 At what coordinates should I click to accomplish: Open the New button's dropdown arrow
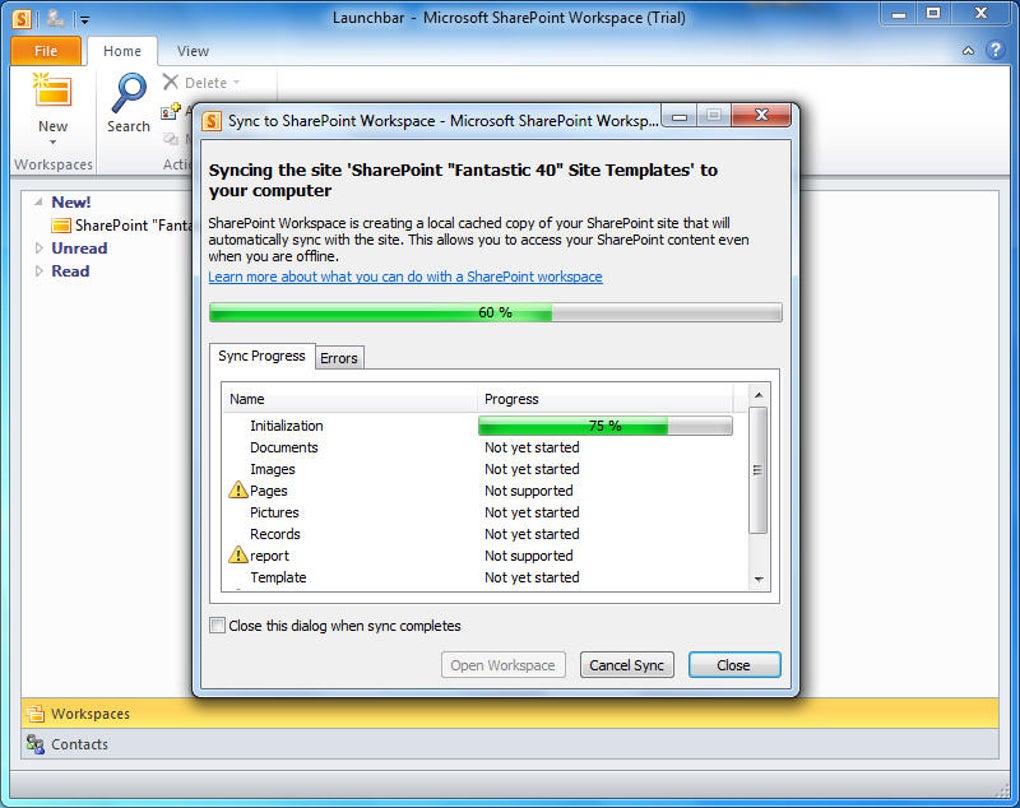pyautogui.click(x=53, y=142)
